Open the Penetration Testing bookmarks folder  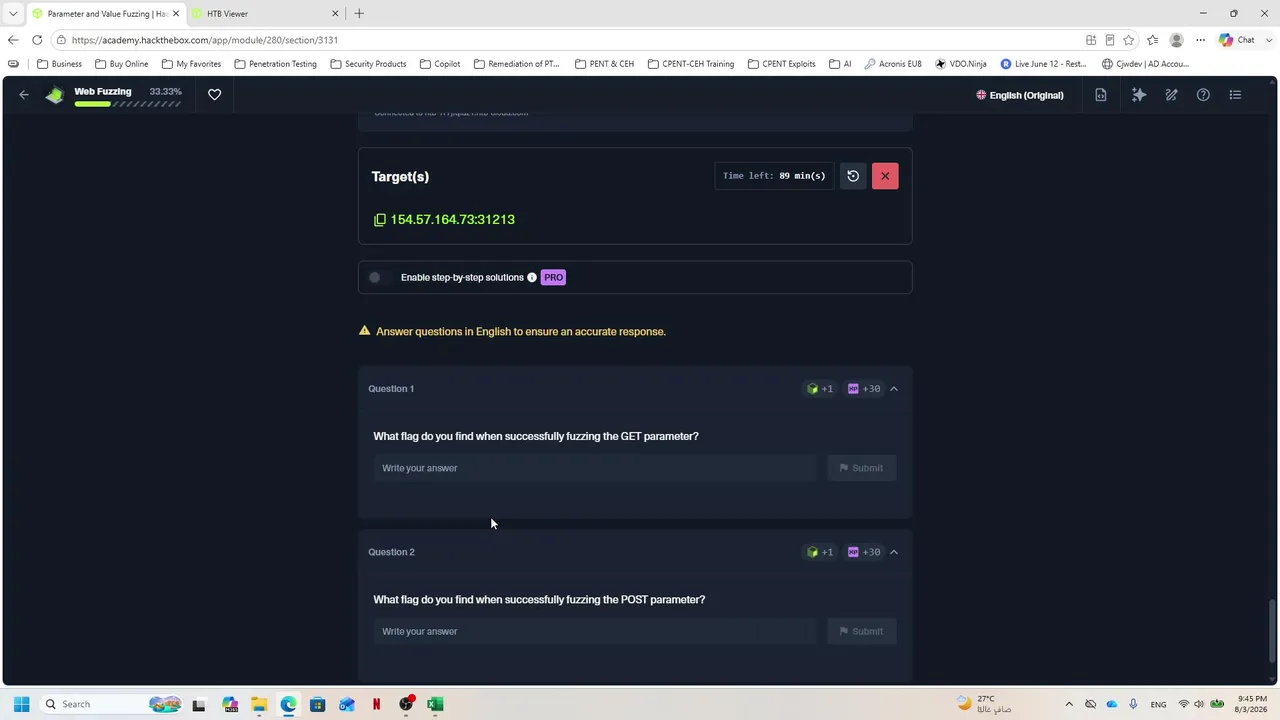tap(275, 64)
